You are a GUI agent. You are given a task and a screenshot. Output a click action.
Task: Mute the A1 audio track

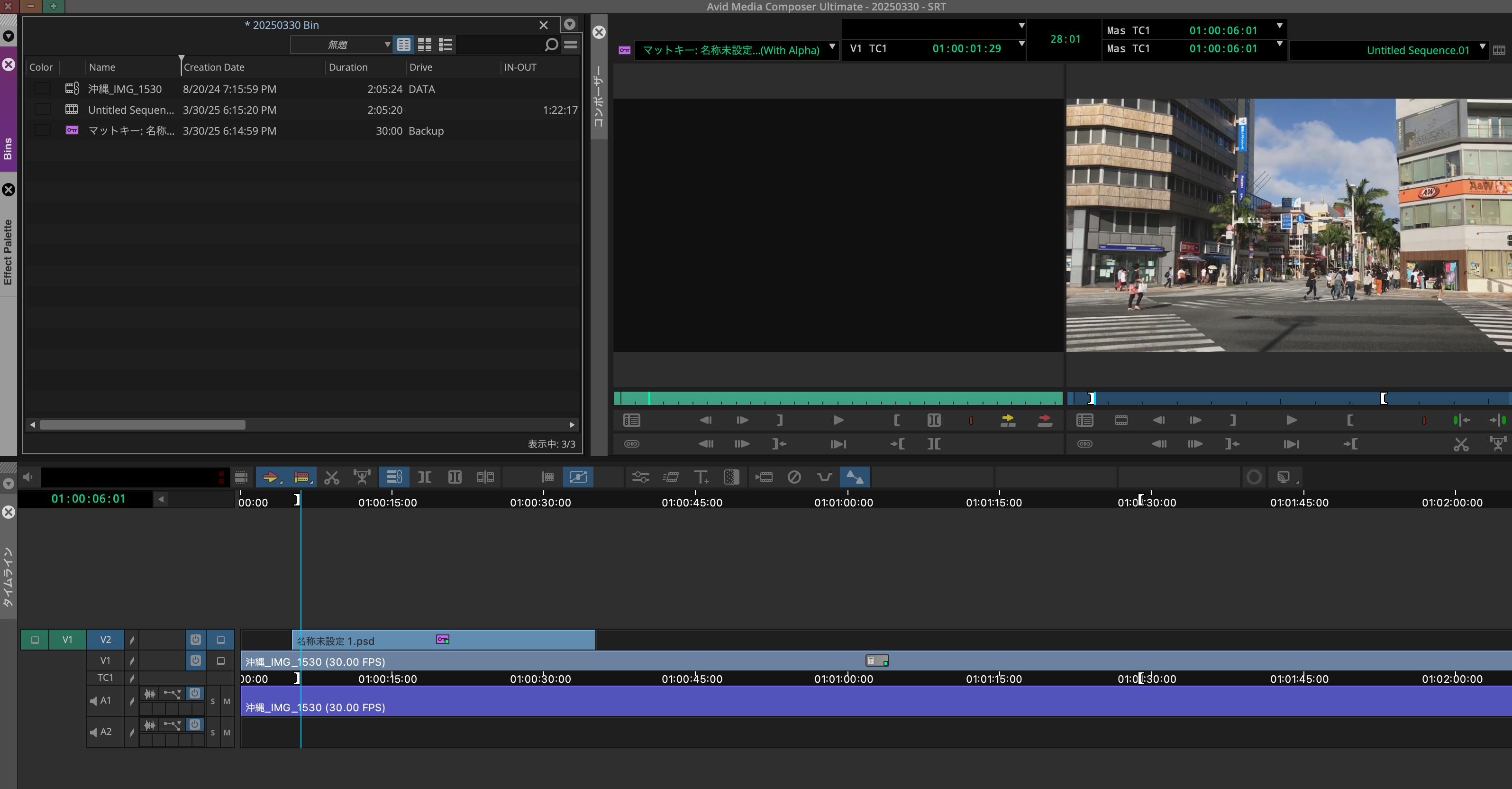[x=227, y=702]
